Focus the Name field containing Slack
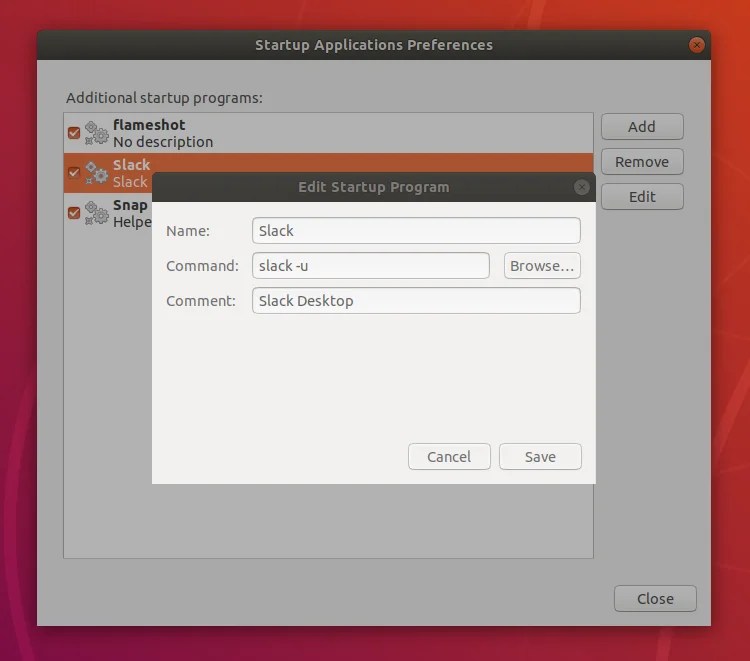750x661 pixels. (416, 231)
